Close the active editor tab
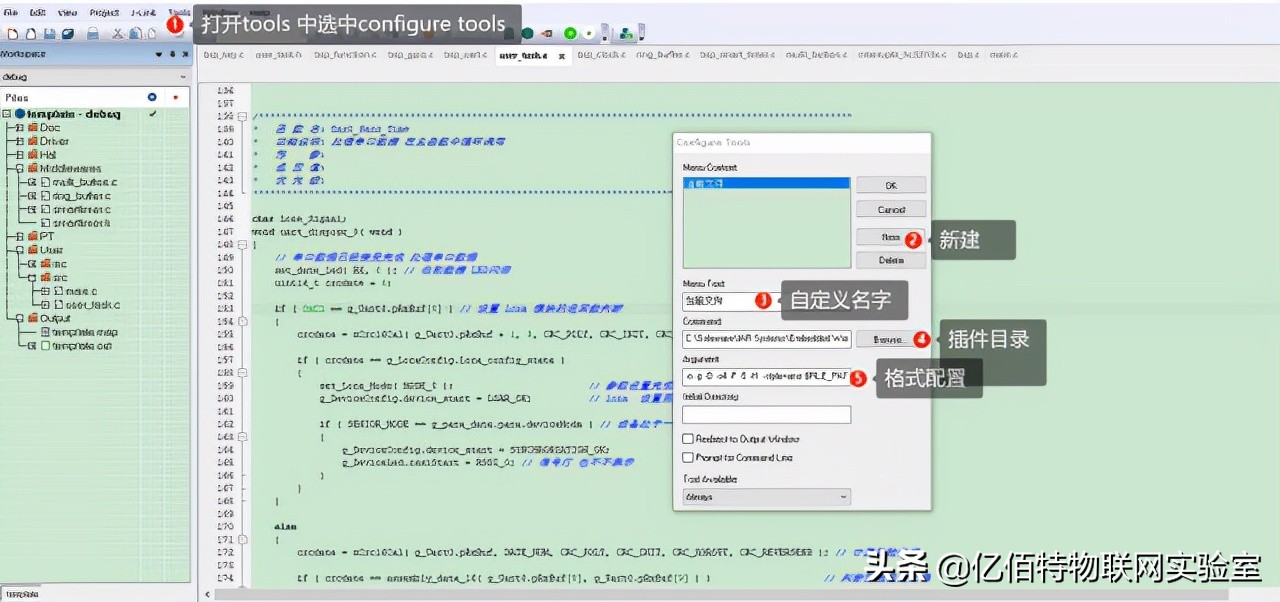Image resolution: width=1280 pixels, height=602 pixels. pyautogui.click(x=562, y=56)
